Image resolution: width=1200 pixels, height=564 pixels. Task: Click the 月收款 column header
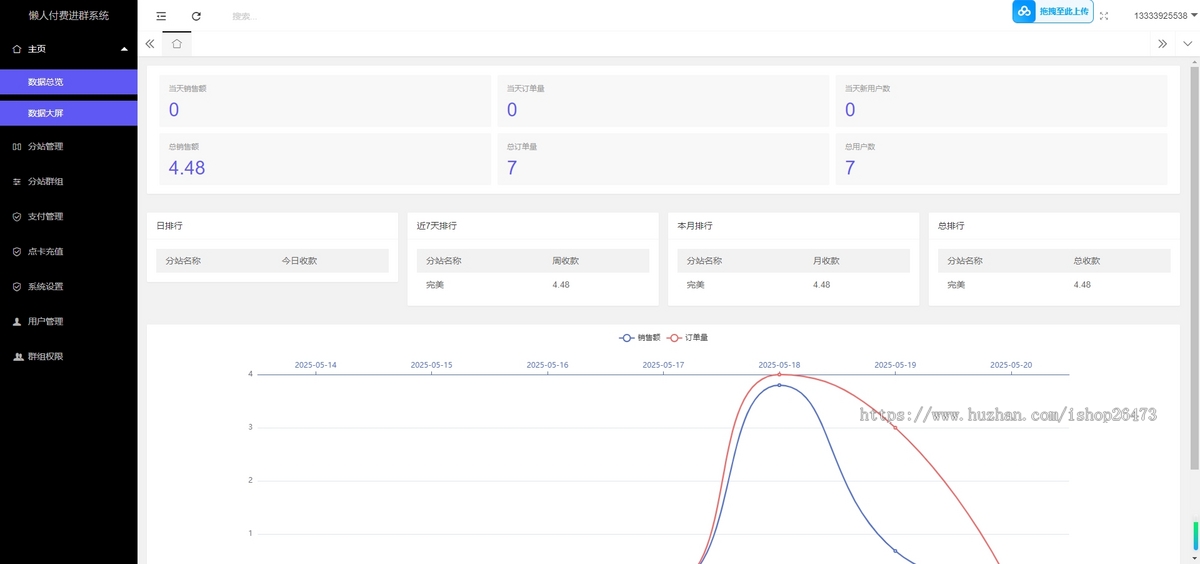(x=826, y=261)
